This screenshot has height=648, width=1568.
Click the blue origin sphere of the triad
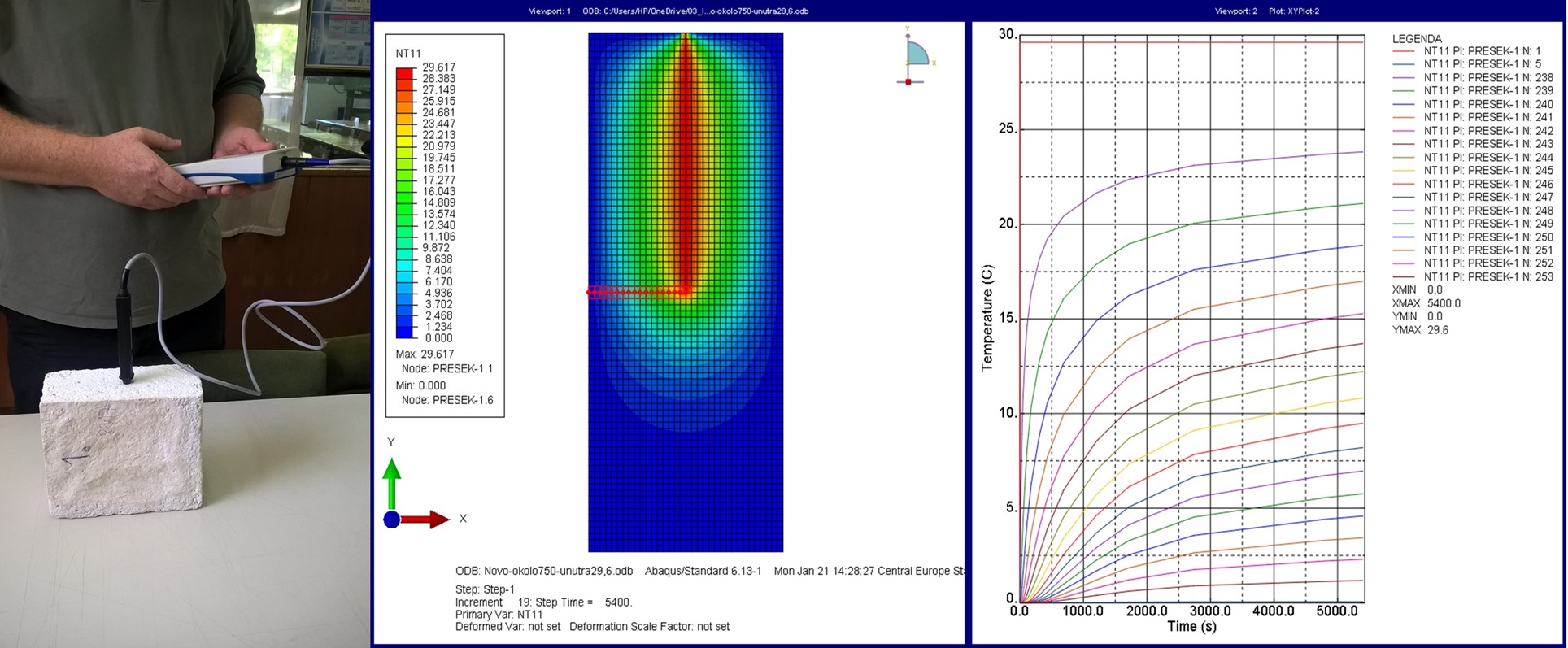pyautogui.click(x=391, y=520)
